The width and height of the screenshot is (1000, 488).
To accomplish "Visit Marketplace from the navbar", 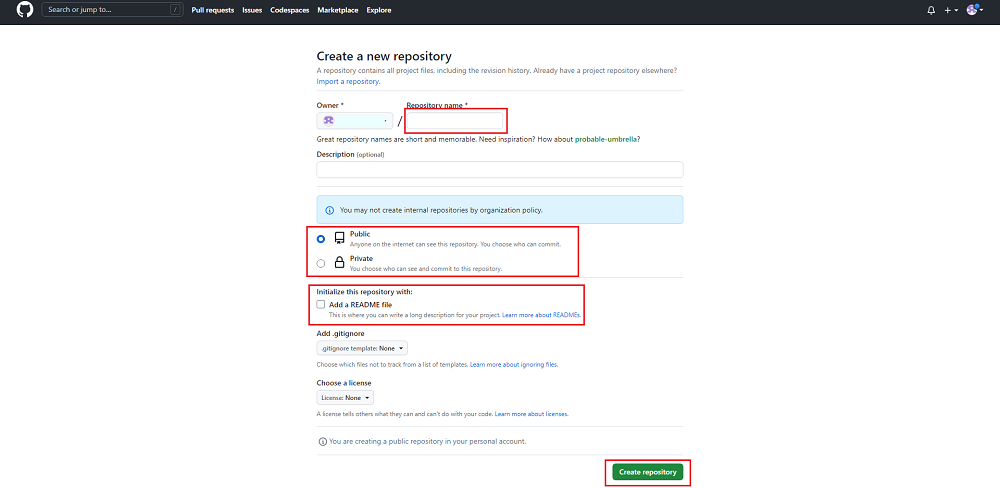I will point(338,10).
